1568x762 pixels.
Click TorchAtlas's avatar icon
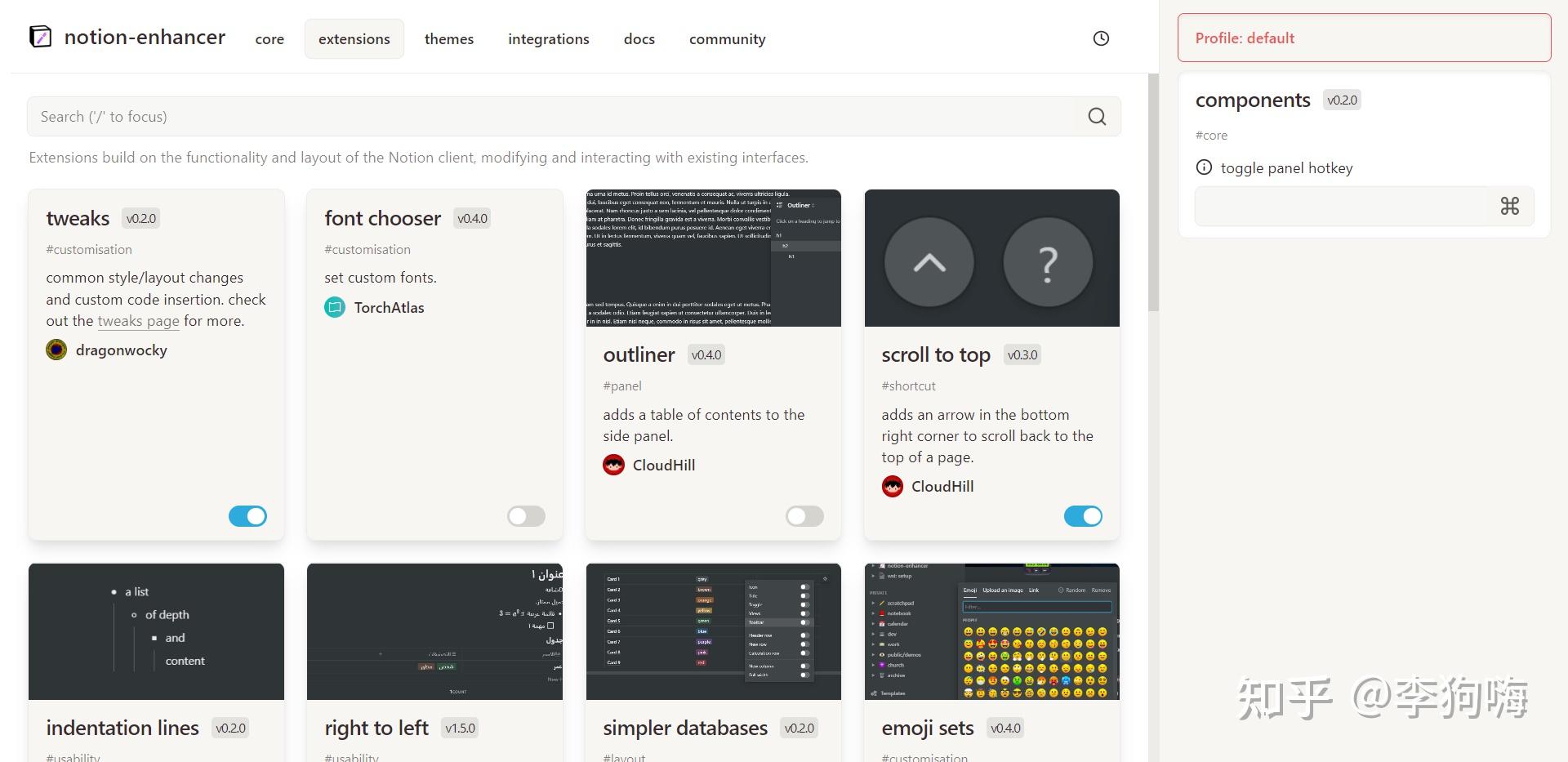click(335, 307)
